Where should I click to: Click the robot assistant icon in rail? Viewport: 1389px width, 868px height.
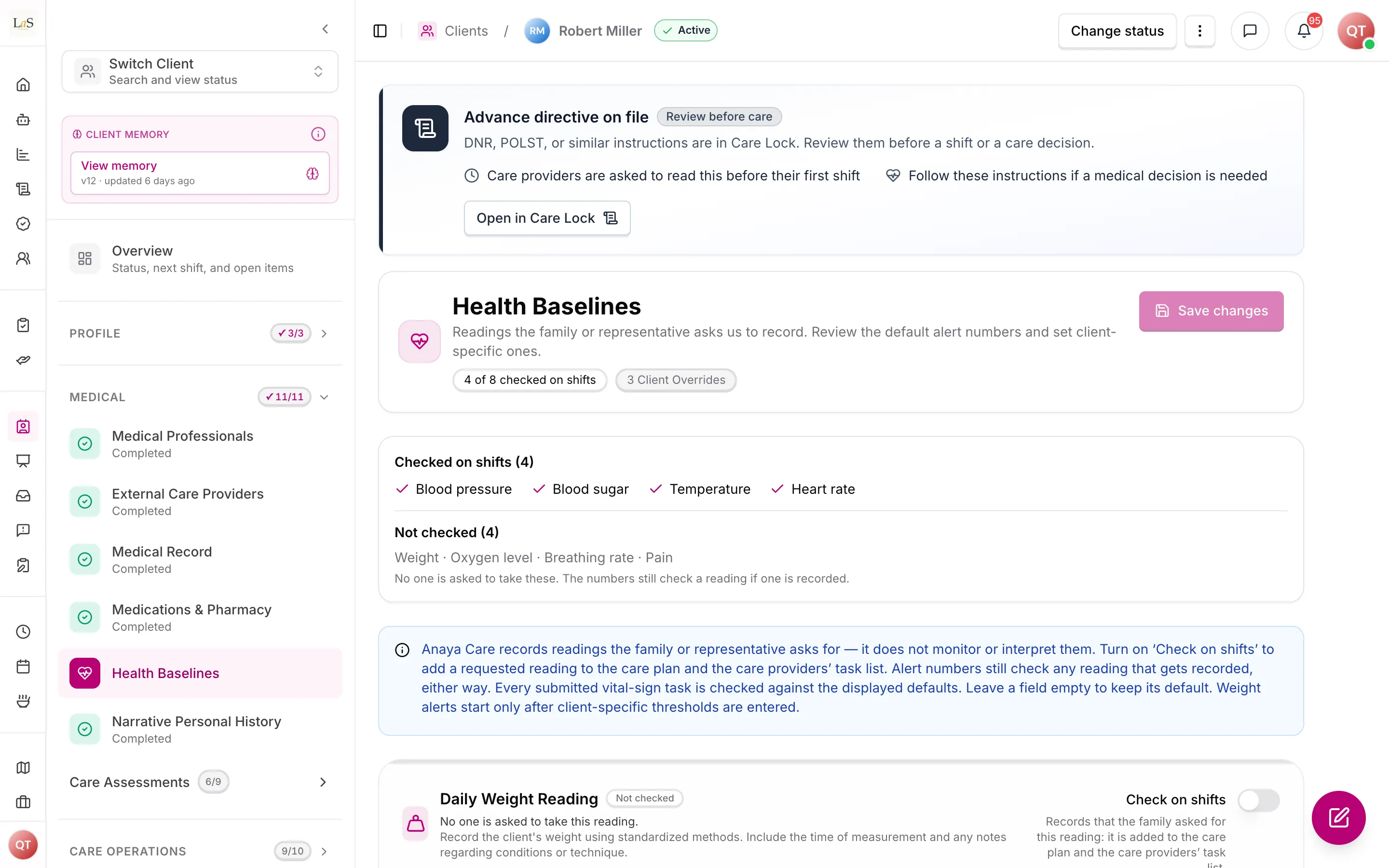point(23,120)
